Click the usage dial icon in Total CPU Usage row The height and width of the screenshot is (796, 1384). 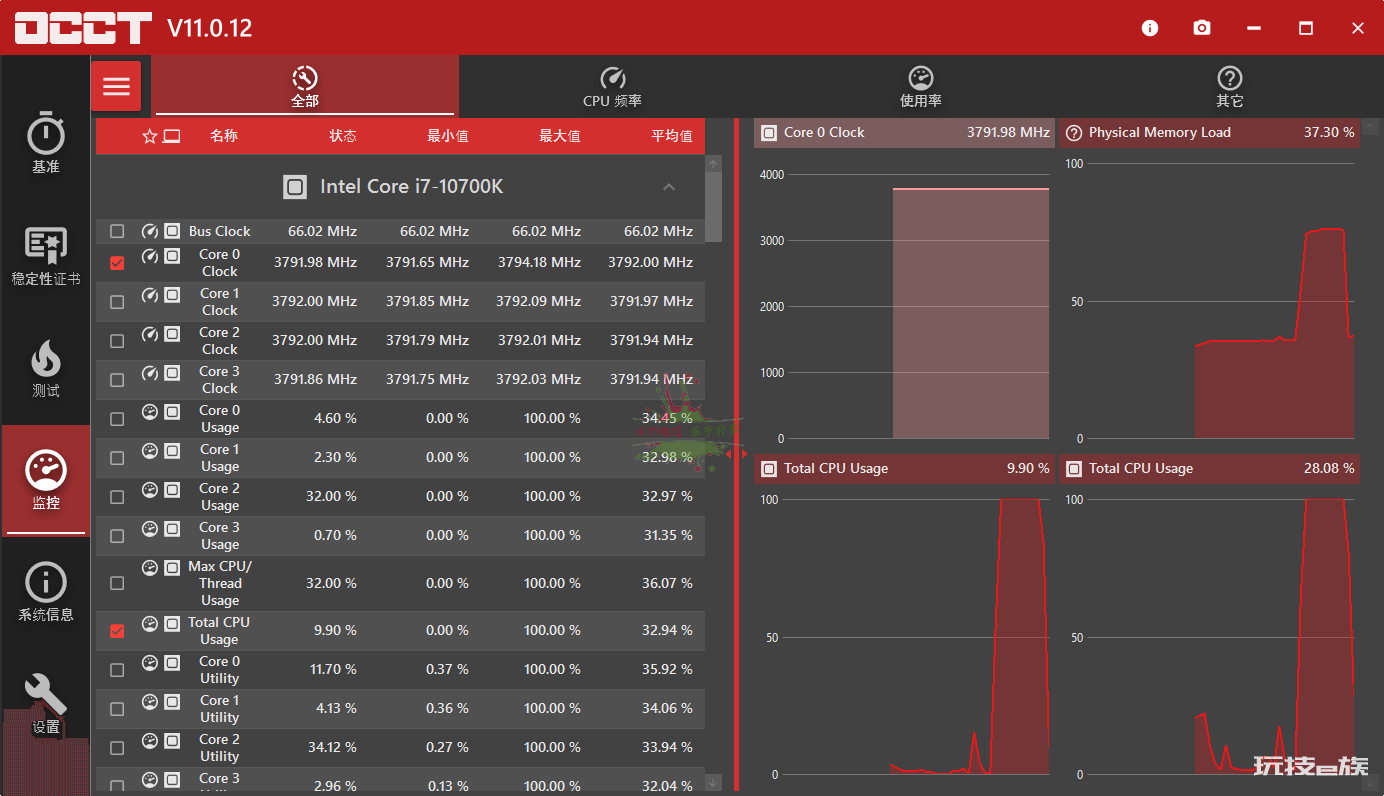pyautogui.click(x=150, y=624)
